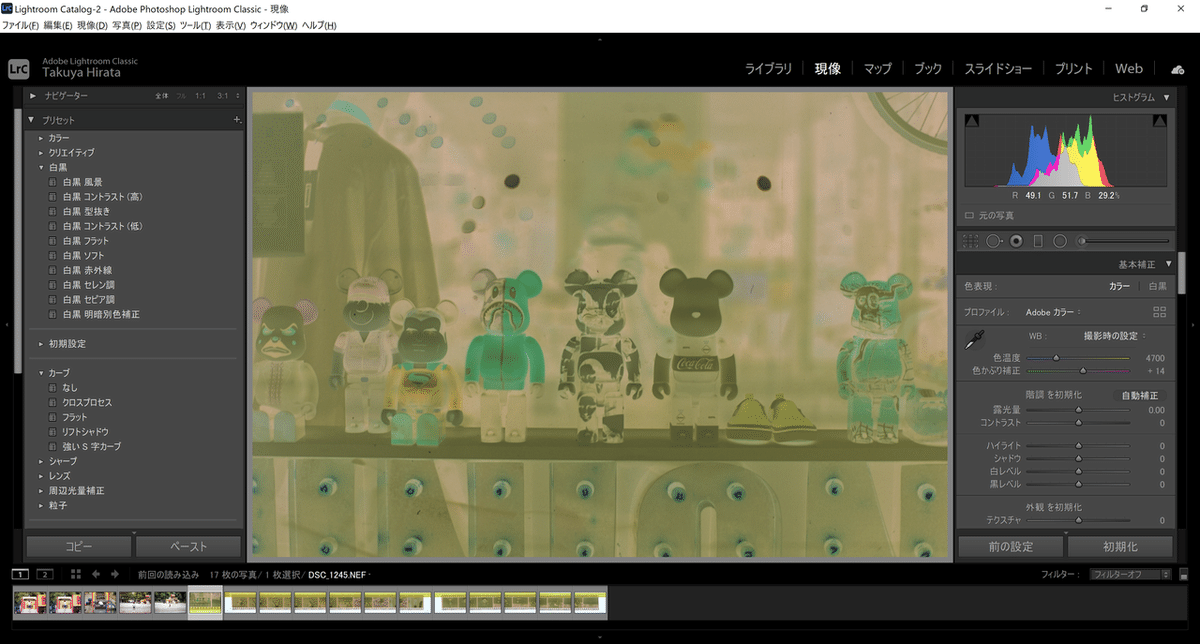Open the フィルターオフ filter dropdown
The height and width of the screenshot is (644, 1200).
coord(1131,575)
